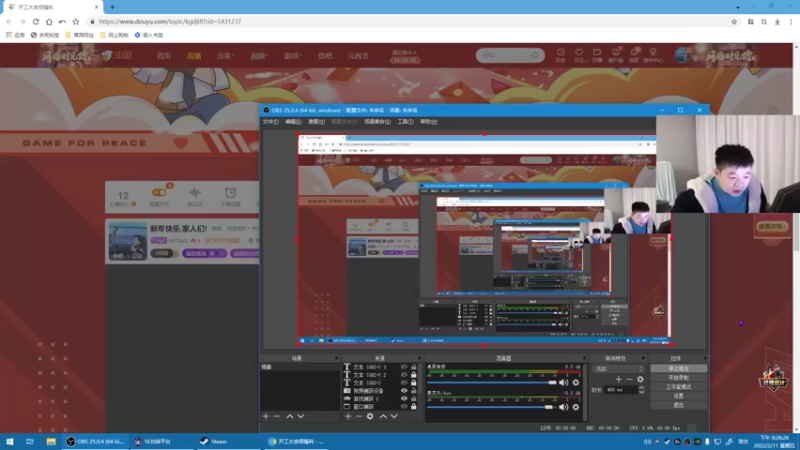Viewport: 800px width, 450px height.
Task: Move scene up with arrow in Scenes panel
Action: (290, 416)
